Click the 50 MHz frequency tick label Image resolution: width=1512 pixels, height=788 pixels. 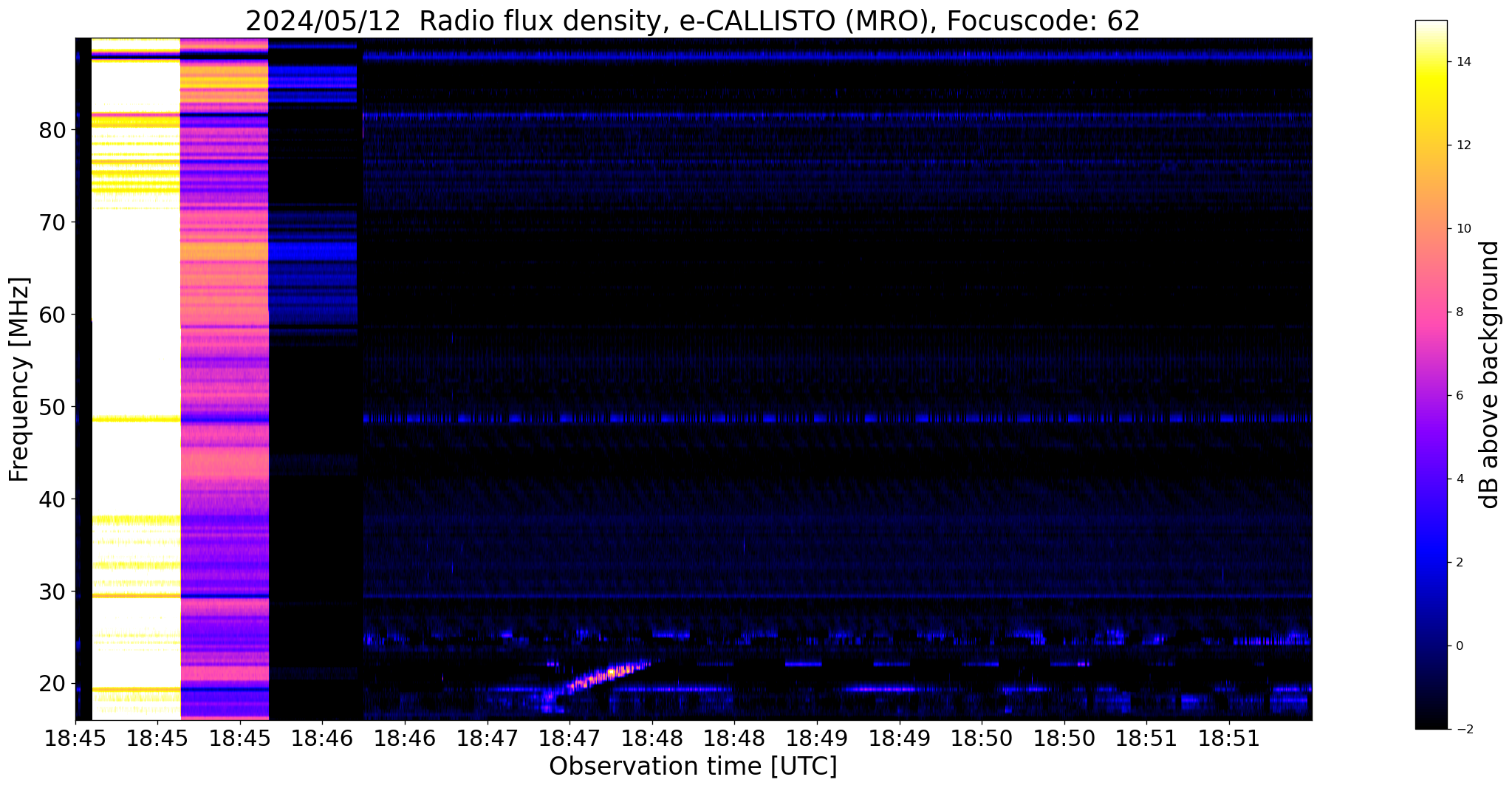click(x=53, y=407)
